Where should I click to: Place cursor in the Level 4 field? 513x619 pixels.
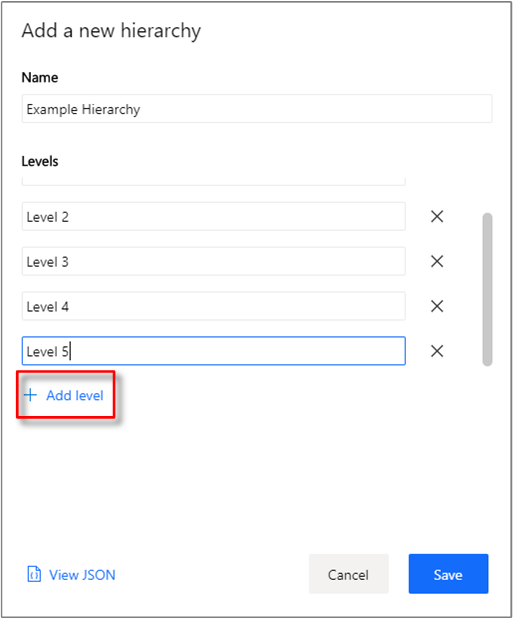[x=214, y=306]
